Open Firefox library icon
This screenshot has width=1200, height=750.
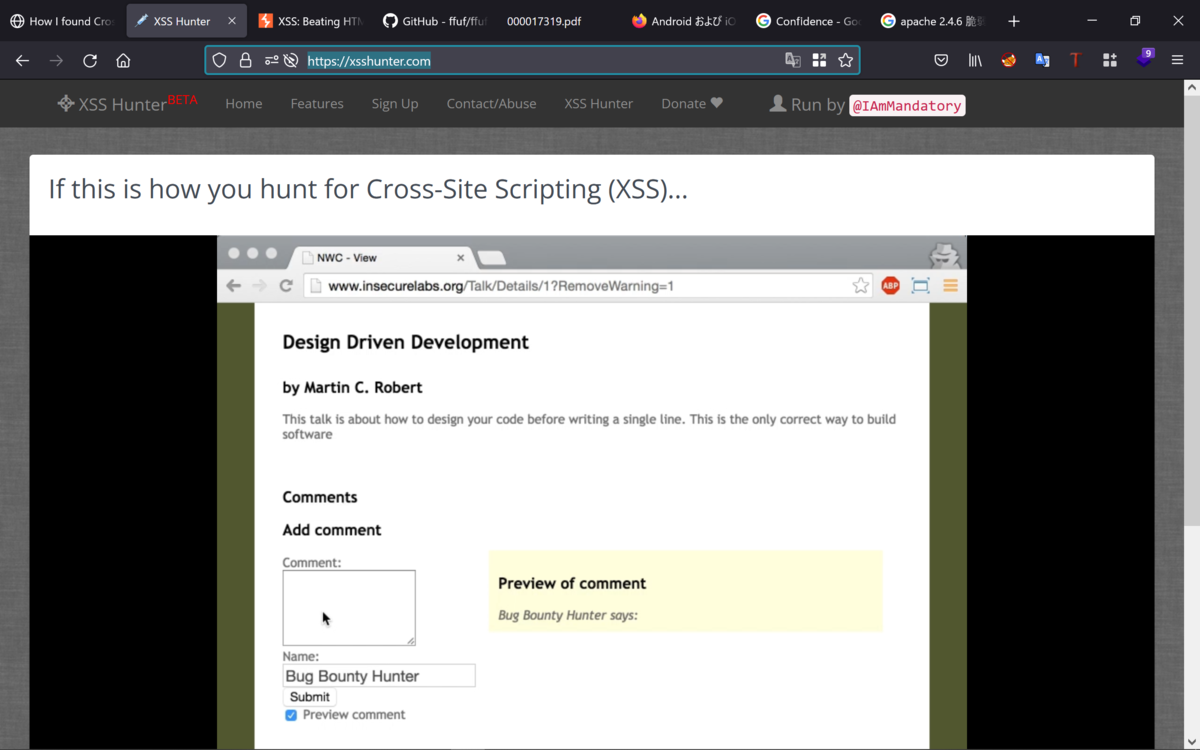[975, 61]
